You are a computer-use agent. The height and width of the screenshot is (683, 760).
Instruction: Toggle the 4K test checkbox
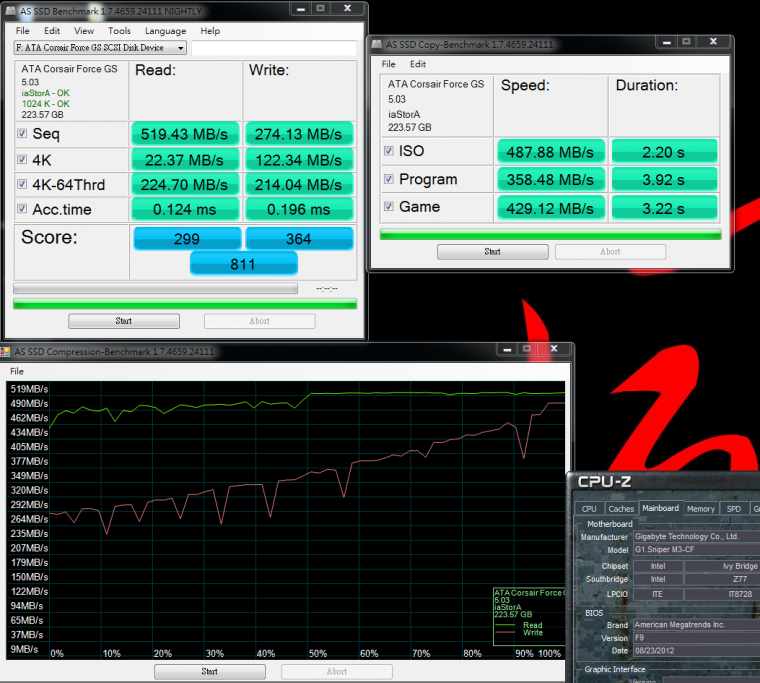[x=22, y=159]
